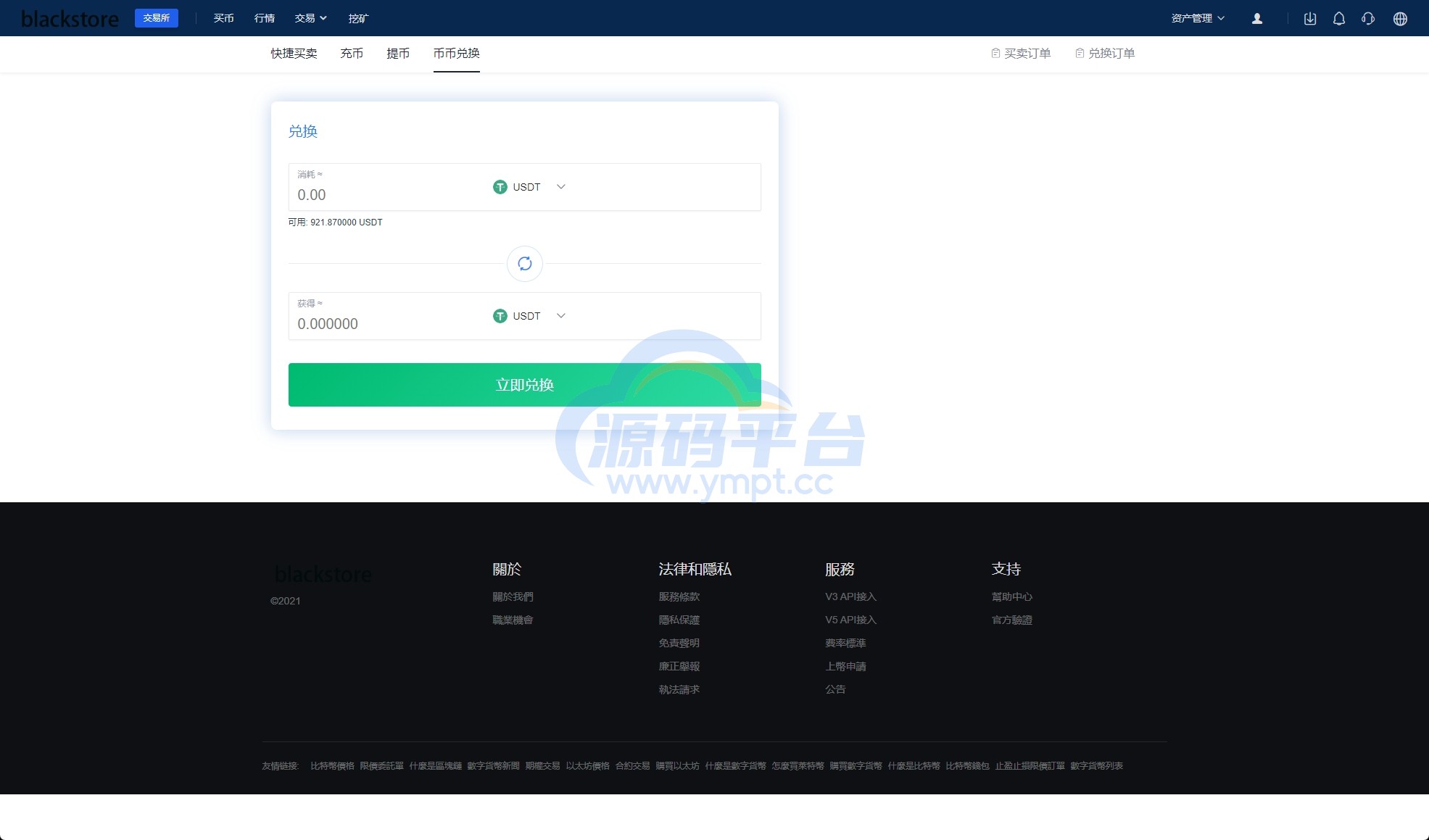This screenshot has width=1429, height=840.
Task: Open 行情 in the top navigation
Action: 265,18
